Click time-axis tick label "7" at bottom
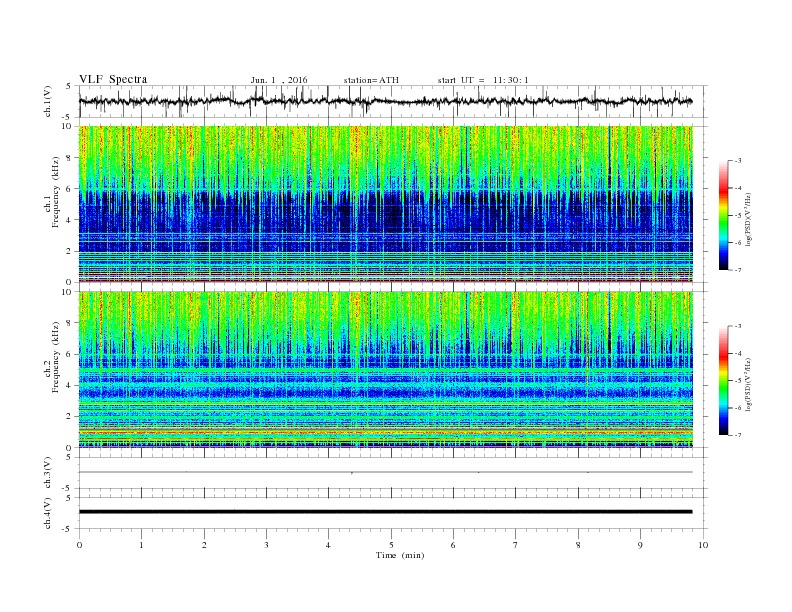 (x=516, y=545)
